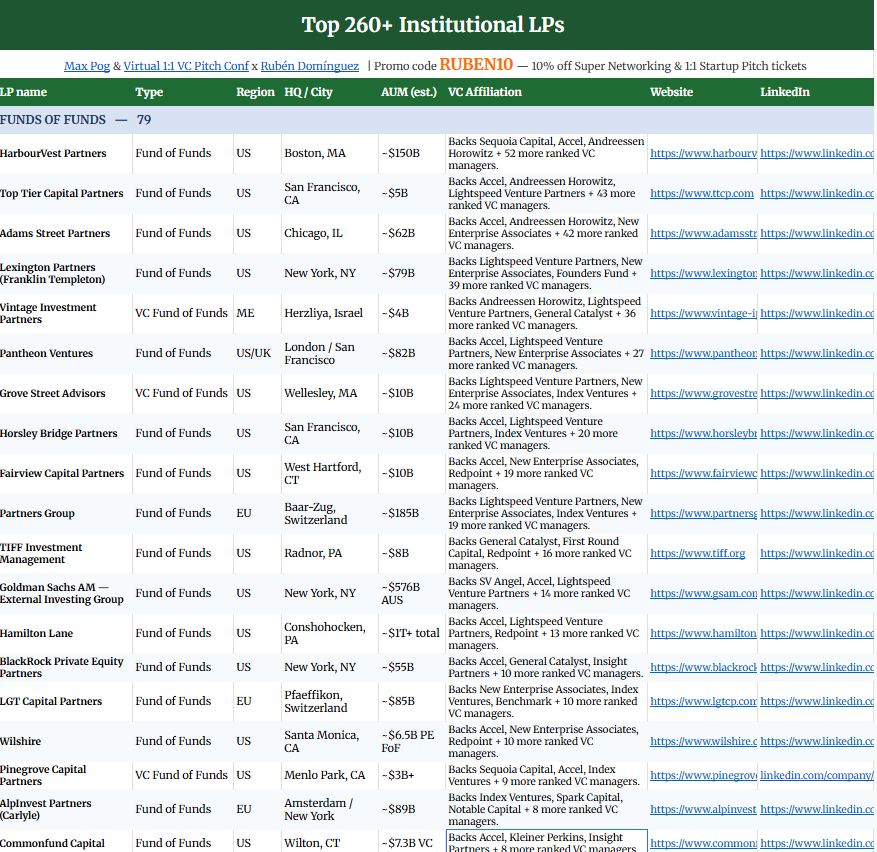Viewport: 877px width, 852px height.
Task: Open the Wilshire LinkedIn link
Action: coord(817,741)
